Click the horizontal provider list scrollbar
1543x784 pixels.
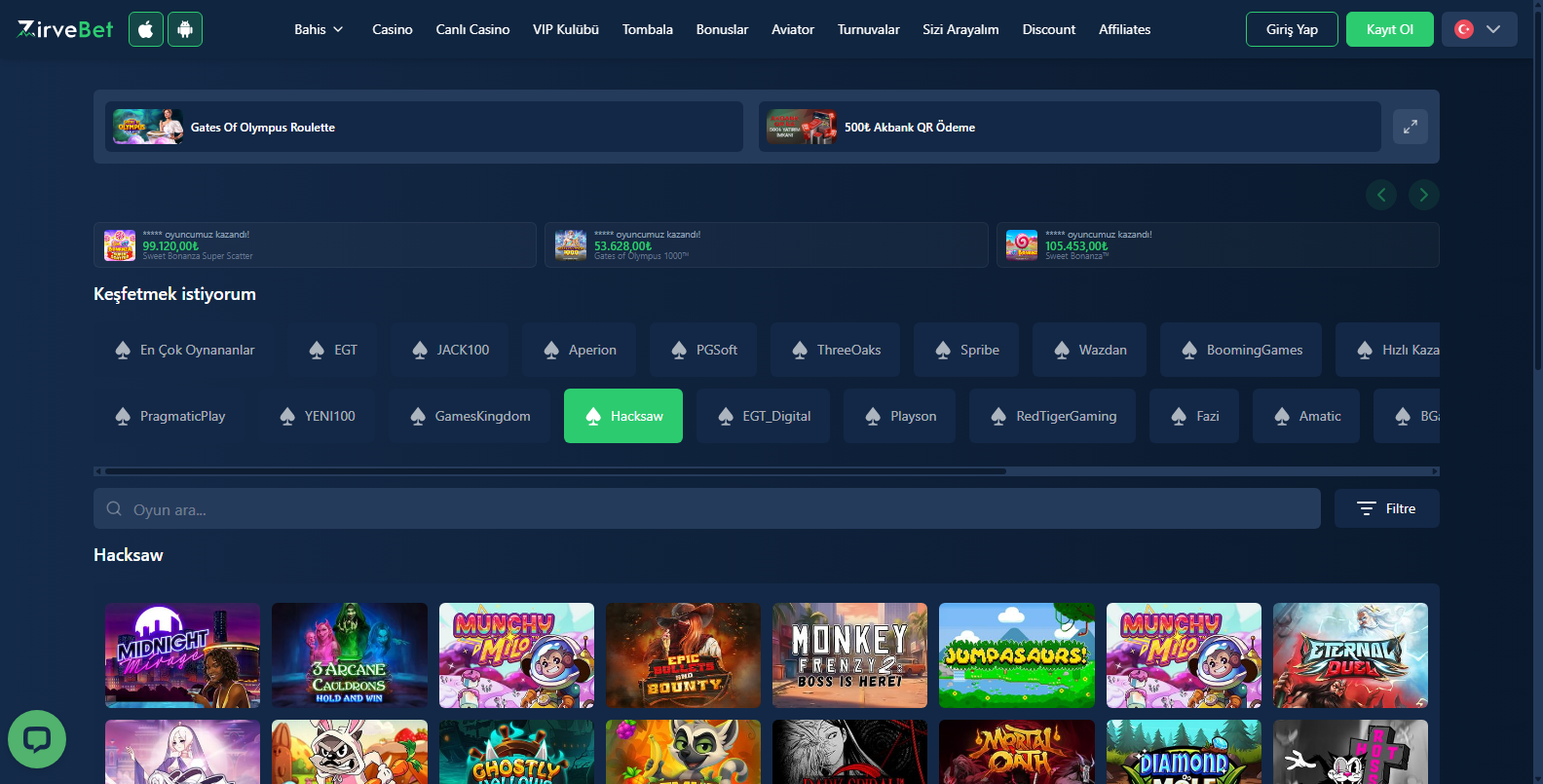(555, 471)
